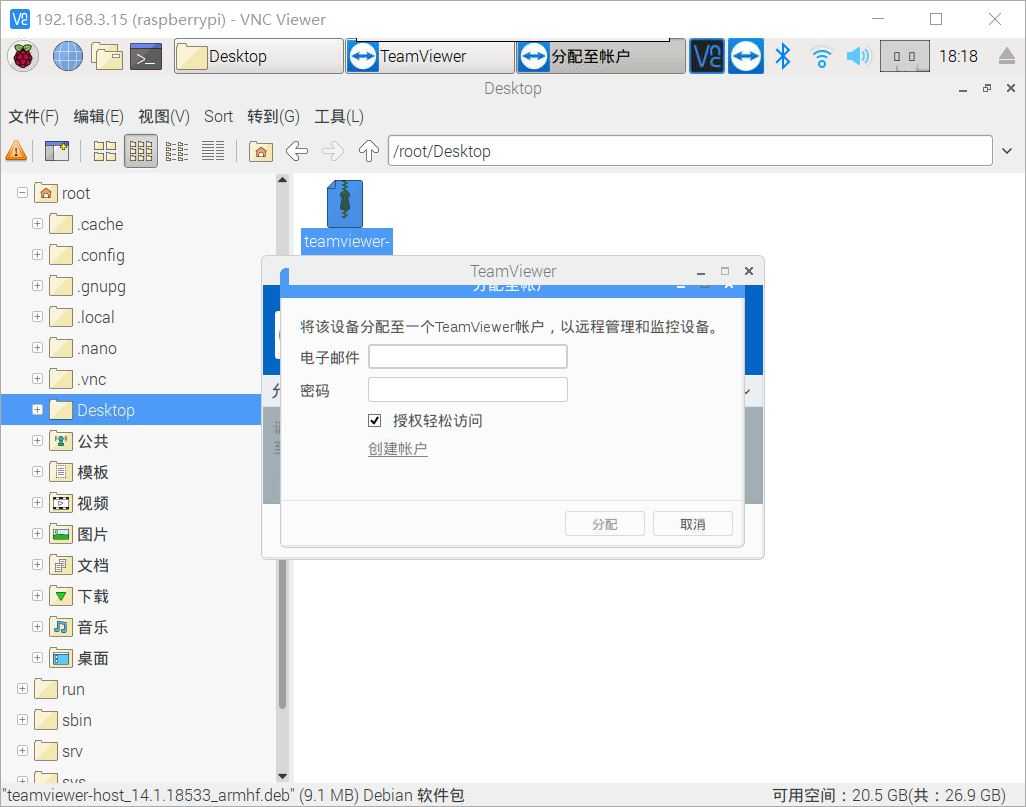
Task: Switch to the TeamViewer taskbar window
Action: 430,56
